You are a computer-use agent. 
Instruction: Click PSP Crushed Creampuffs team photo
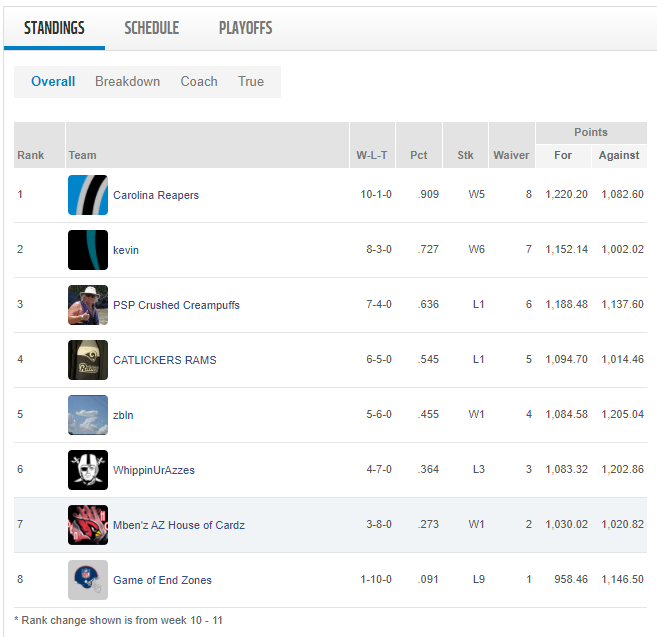[x=87, y=305]
